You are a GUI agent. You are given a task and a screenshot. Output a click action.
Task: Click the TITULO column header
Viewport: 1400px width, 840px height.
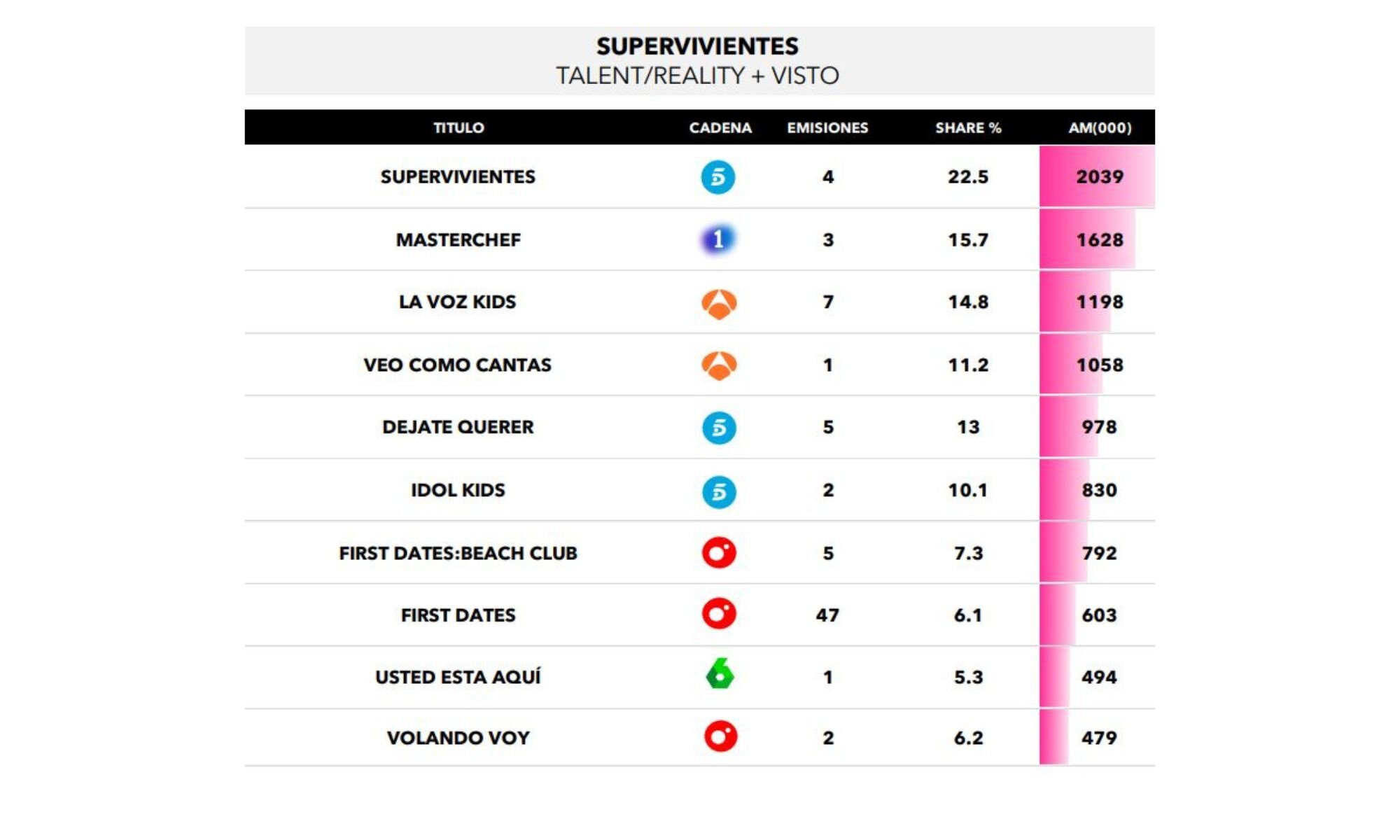(458, 128)
